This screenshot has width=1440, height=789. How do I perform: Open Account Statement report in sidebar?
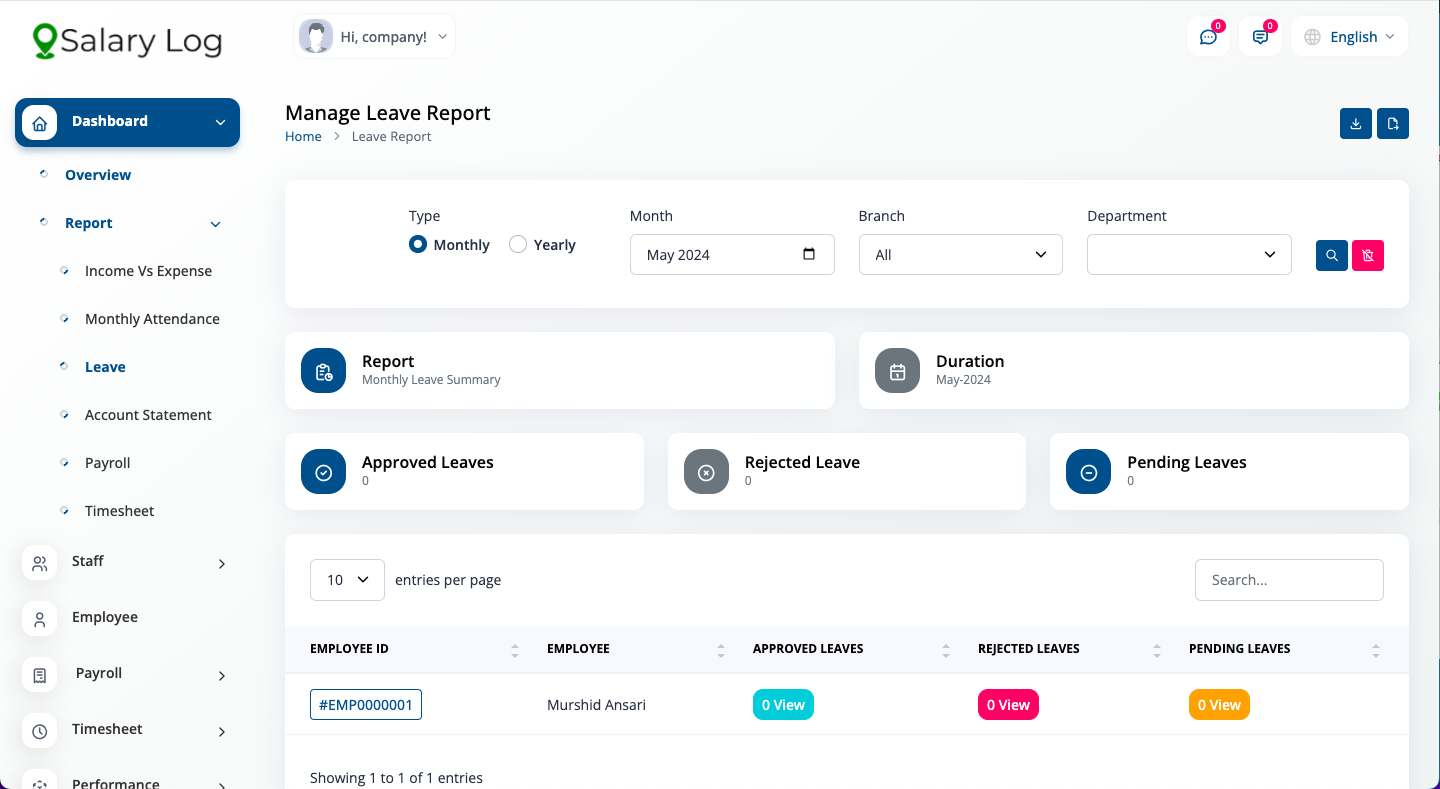(148, 415)
